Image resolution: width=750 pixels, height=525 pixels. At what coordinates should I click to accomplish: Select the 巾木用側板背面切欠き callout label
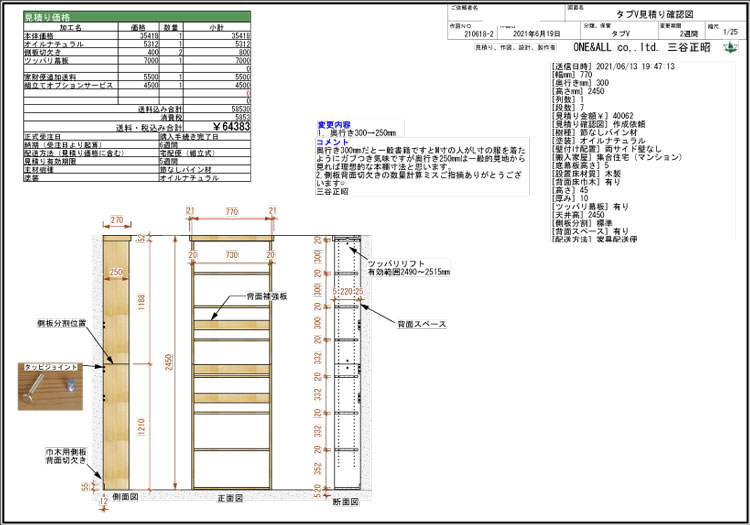coord(66,456)
